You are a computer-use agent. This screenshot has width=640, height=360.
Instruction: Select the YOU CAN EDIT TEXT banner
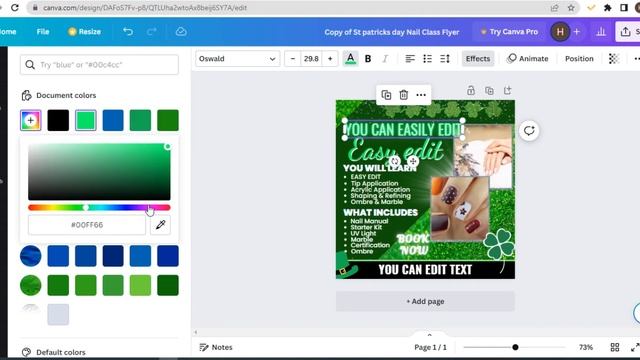tap(425, 270)
